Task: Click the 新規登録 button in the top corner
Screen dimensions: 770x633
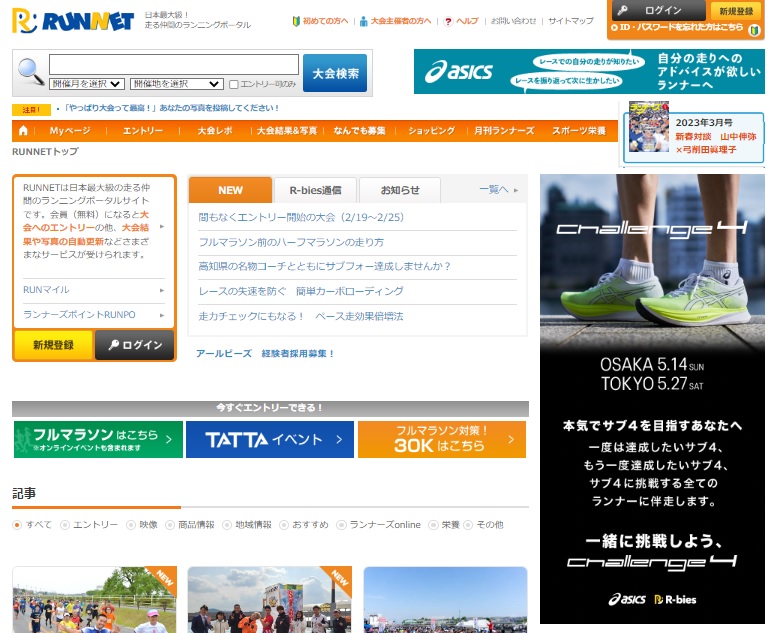Action: [736, 11]
